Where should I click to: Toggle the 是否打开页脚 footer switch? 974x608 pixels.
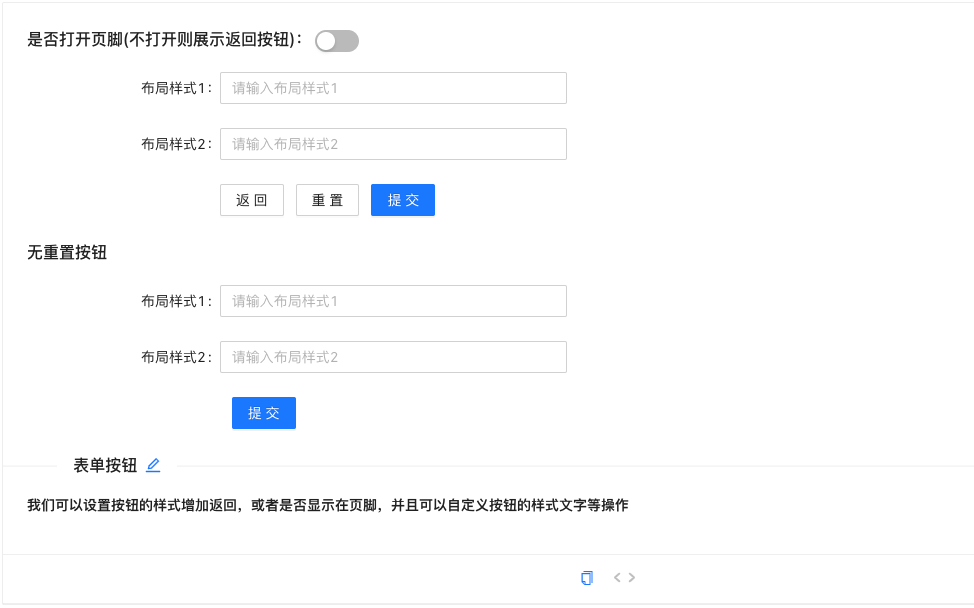(337, 41)
